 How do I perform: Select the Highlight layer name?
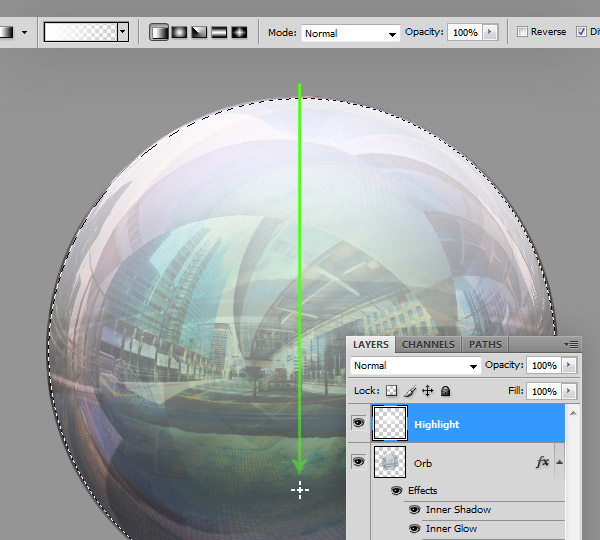[437, 424]
